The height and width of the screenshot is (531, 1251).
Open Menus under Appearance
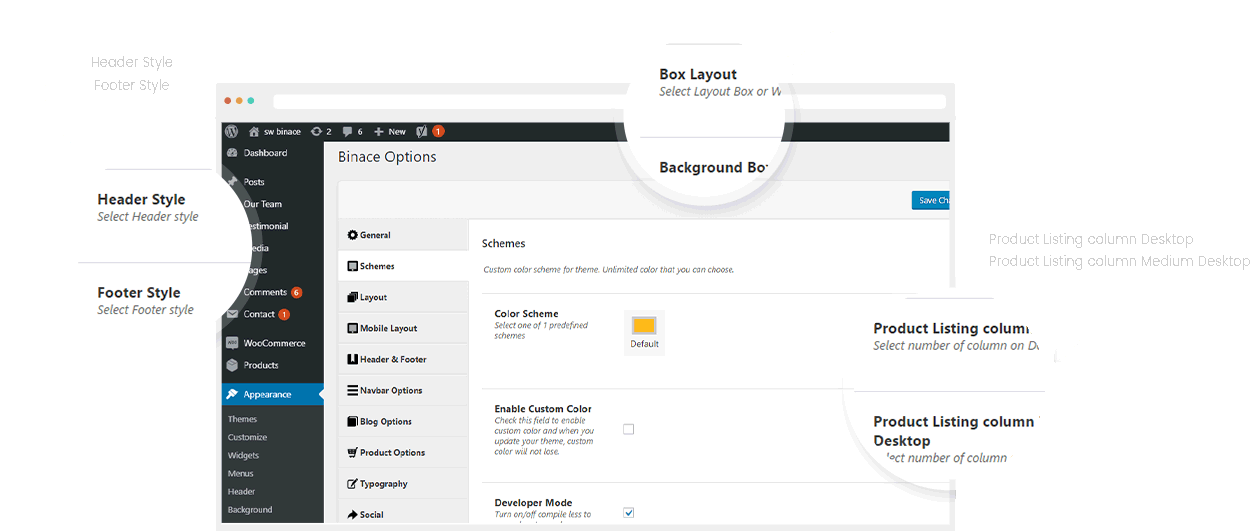240,473
